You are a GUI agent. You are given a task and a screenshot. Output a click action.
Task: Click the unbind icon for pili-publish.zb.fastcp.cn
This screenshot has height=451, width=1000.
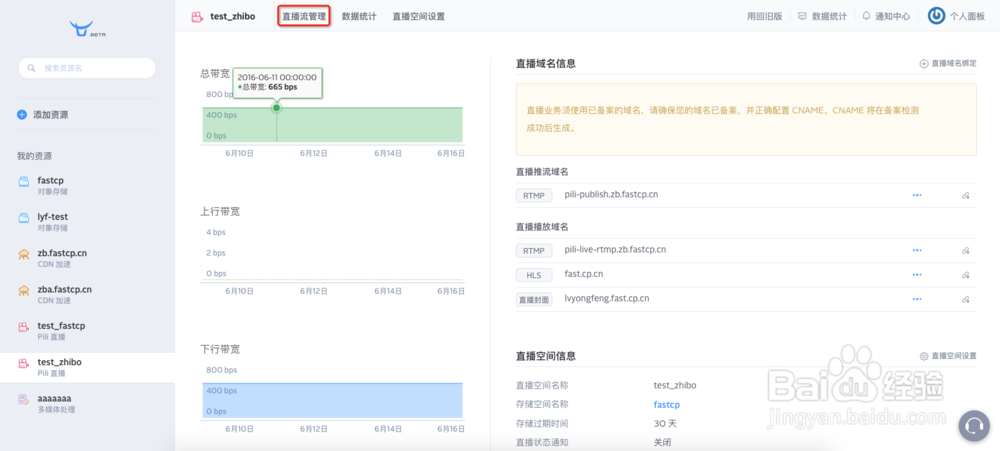point(966,195)
